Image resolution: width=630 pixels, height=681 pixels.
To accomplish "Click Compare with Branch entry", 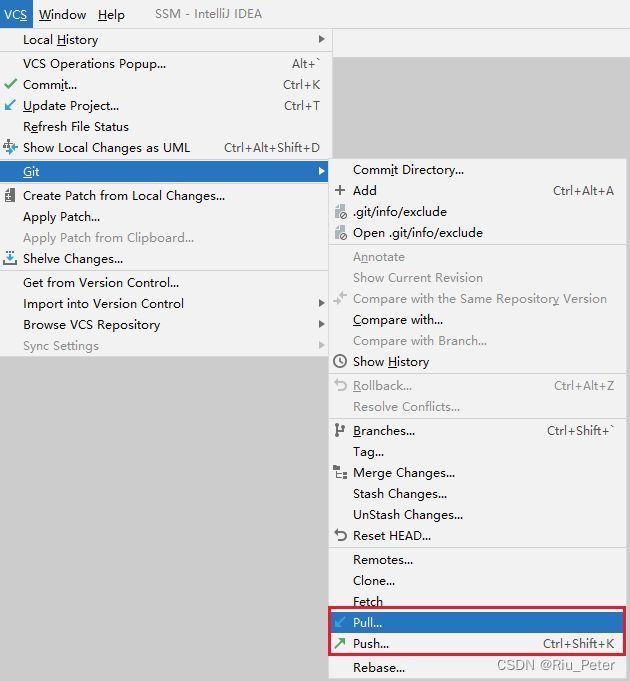I will point(478,340).
